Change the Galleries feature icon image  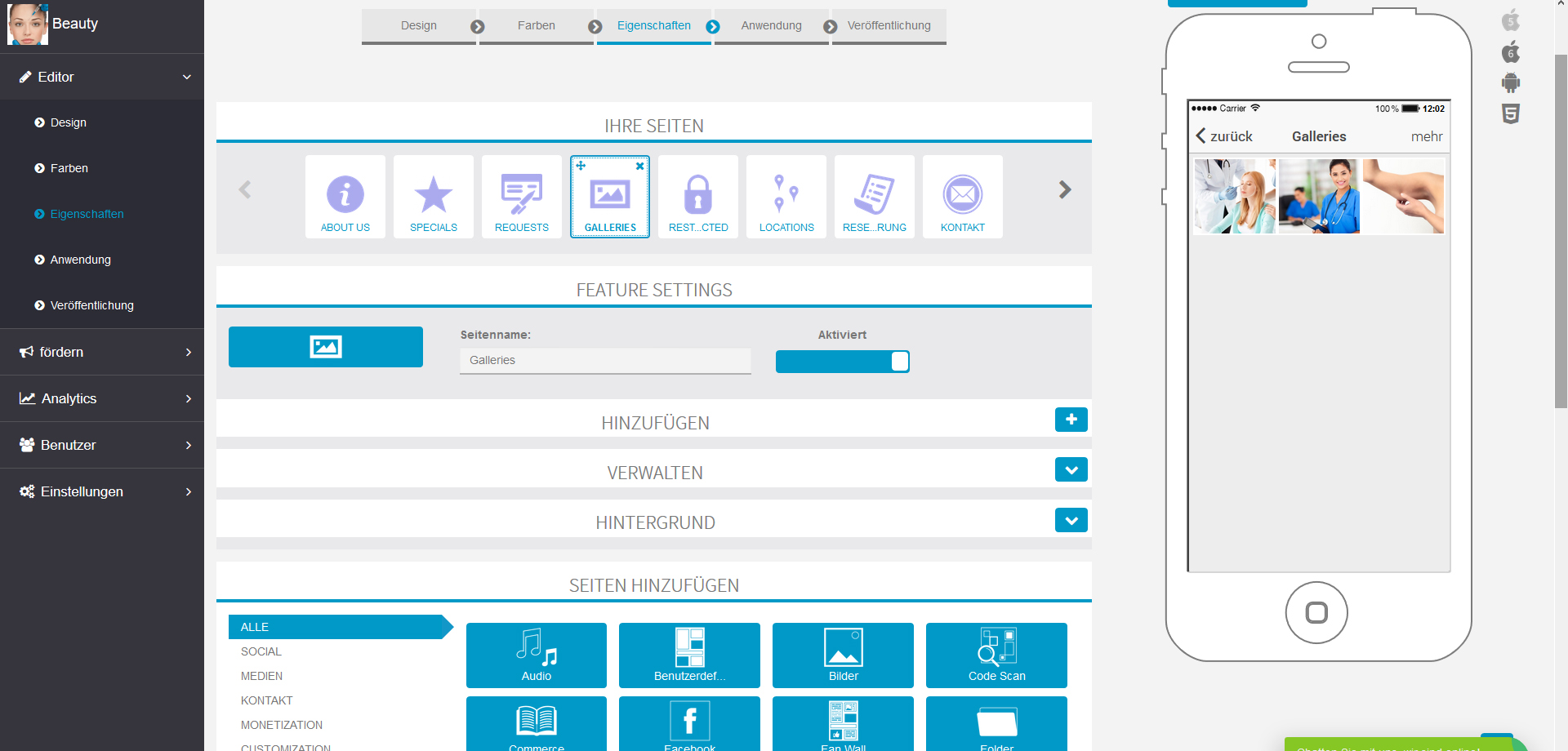pos(326,347)
